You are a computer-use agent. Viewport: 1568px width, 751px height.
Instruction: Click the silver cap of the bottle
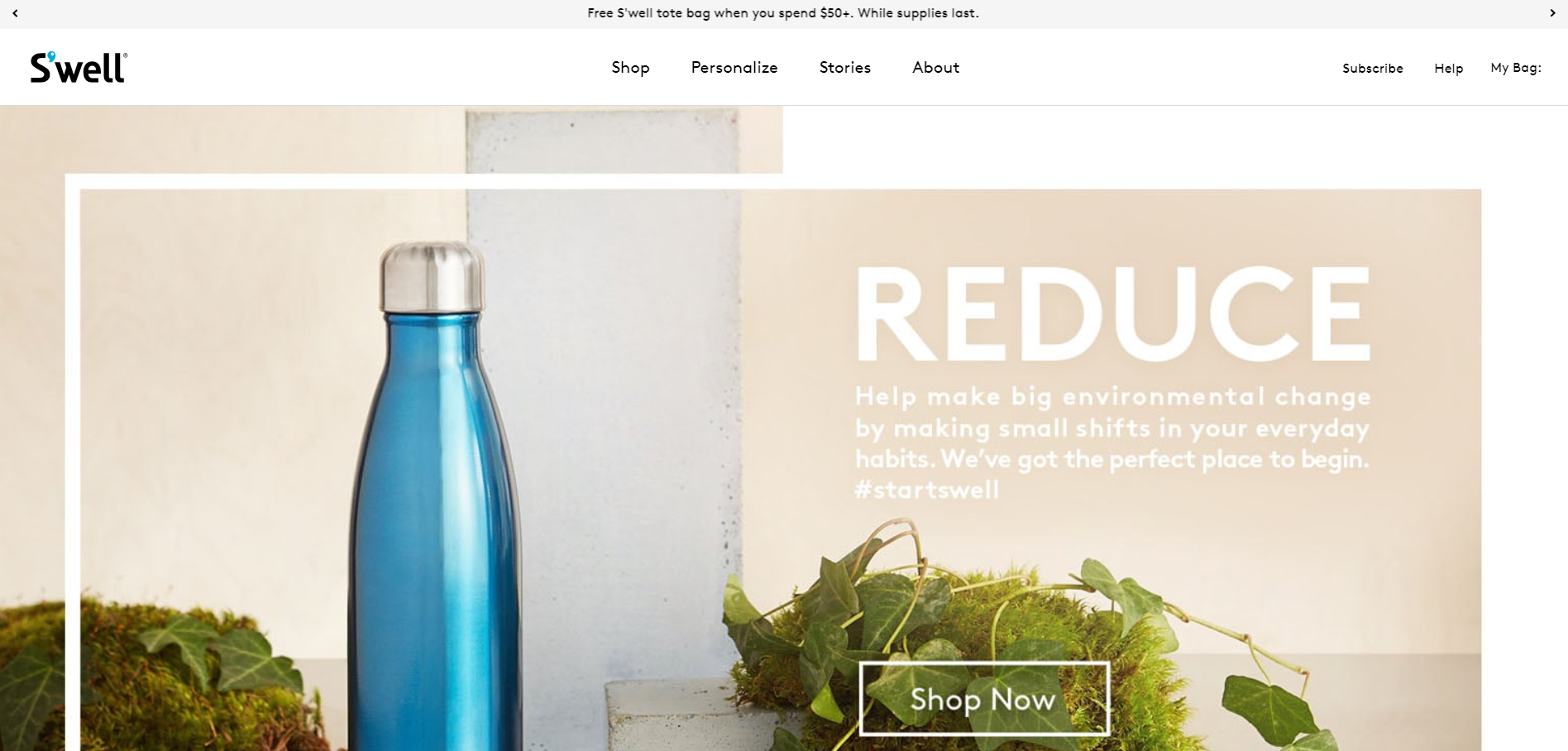click(x=432, y=277)
